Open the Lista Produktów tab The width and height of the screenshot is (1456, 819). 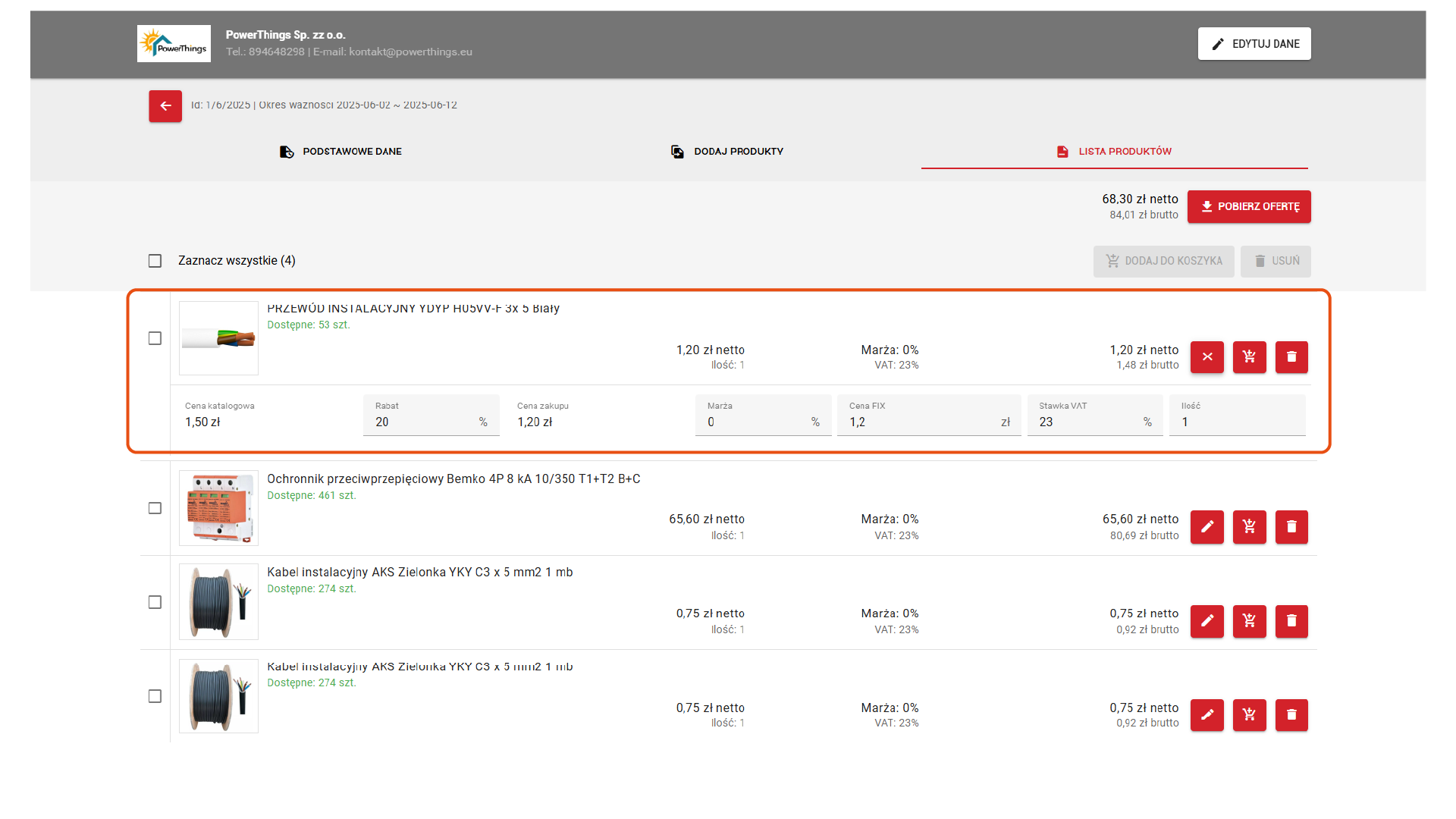1114,152
